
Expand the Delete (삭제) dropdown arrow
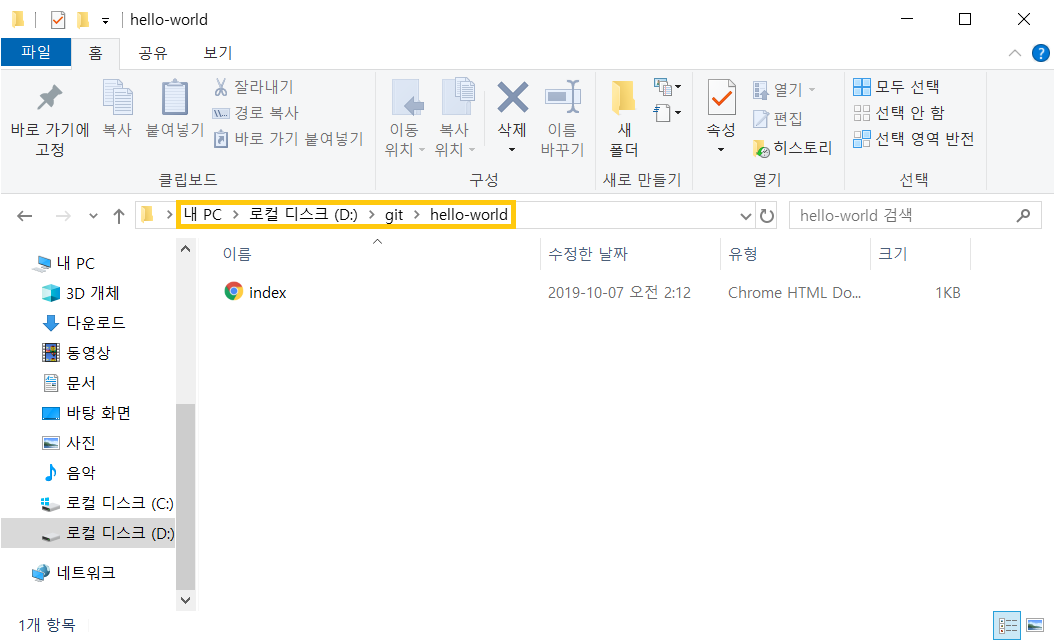(x=512, y=149)
